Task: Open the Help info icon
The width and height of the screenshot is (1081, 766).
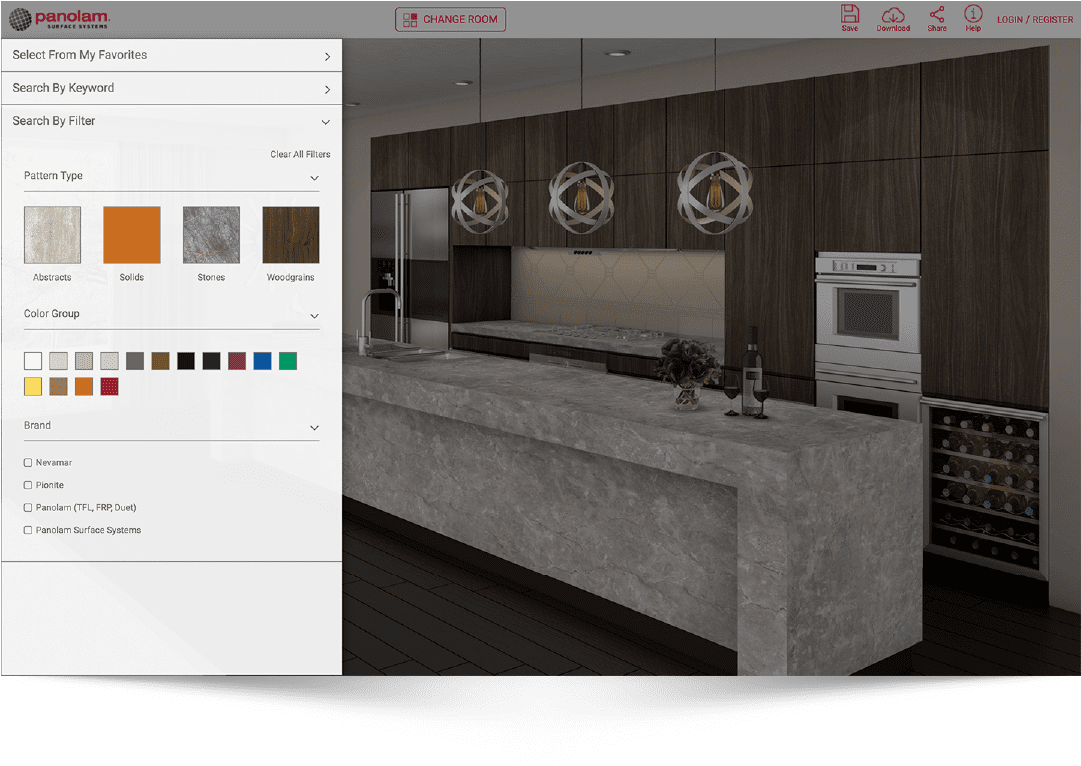Action: click(973, 19)
